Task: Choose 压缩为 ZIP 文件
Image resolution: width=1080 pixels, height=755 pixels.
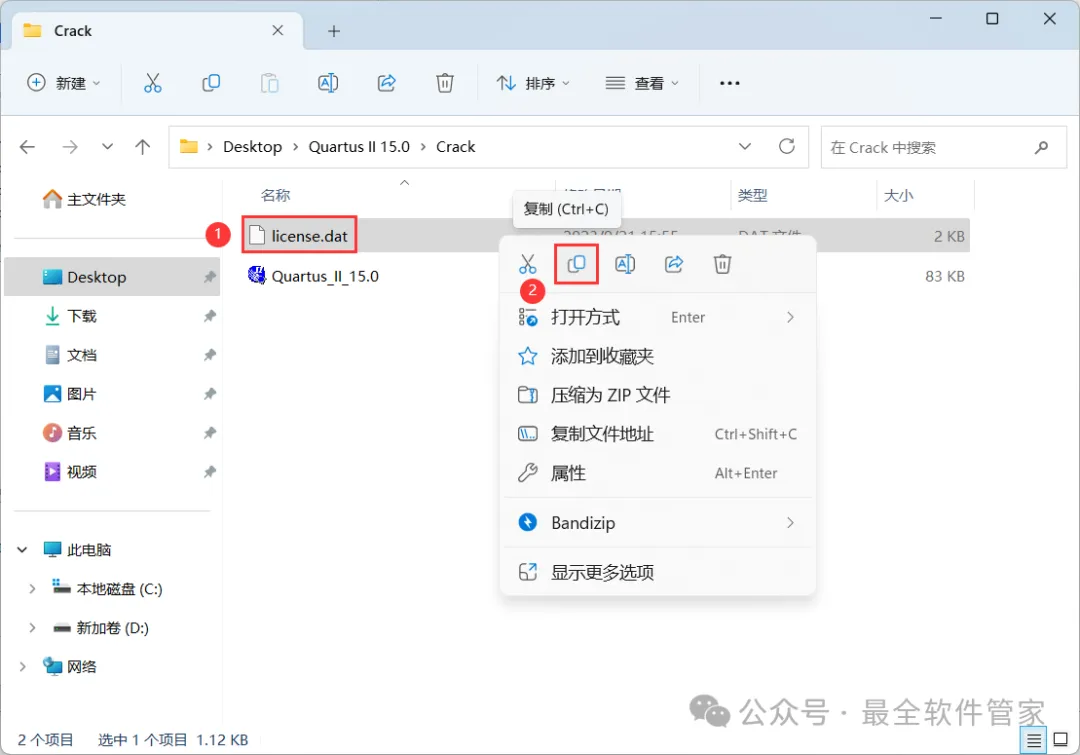Action: coord(658,395)
